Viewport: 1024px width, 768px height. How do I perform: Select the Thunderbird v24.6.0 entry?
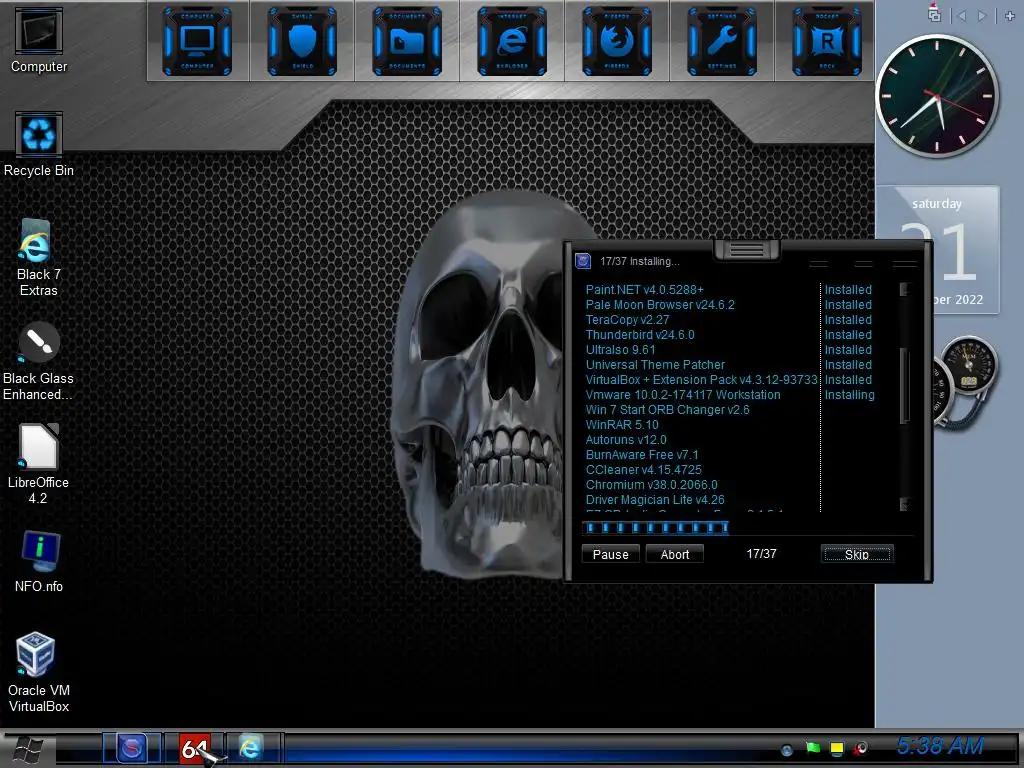640,334
